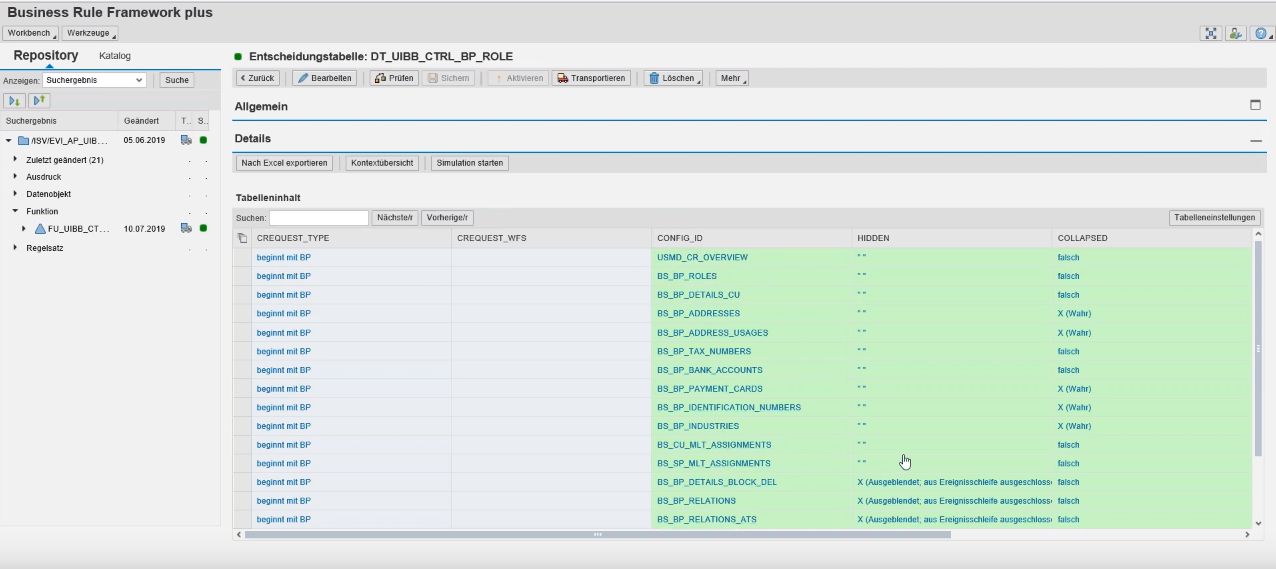Switch to the Katalog tab
The width and height of the screenshot is (1276, 569).
click(114, 56)
